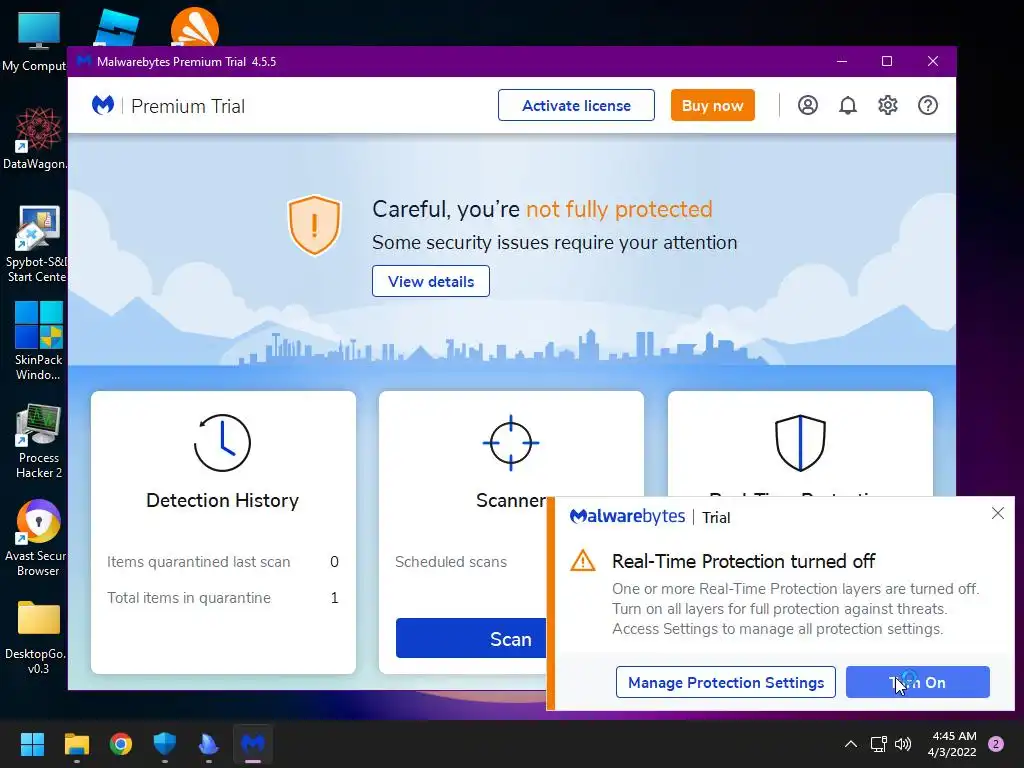Click the Scanner card title

511,500
